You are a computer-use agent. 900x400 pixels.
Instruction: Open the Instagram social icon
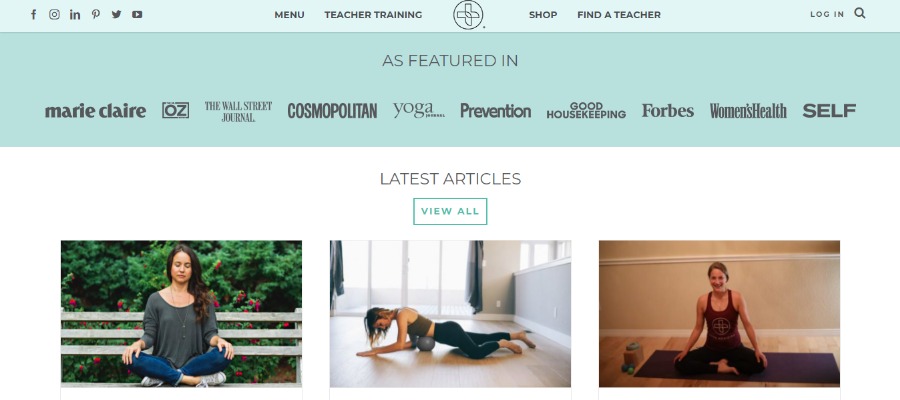(x=54, y=14)
